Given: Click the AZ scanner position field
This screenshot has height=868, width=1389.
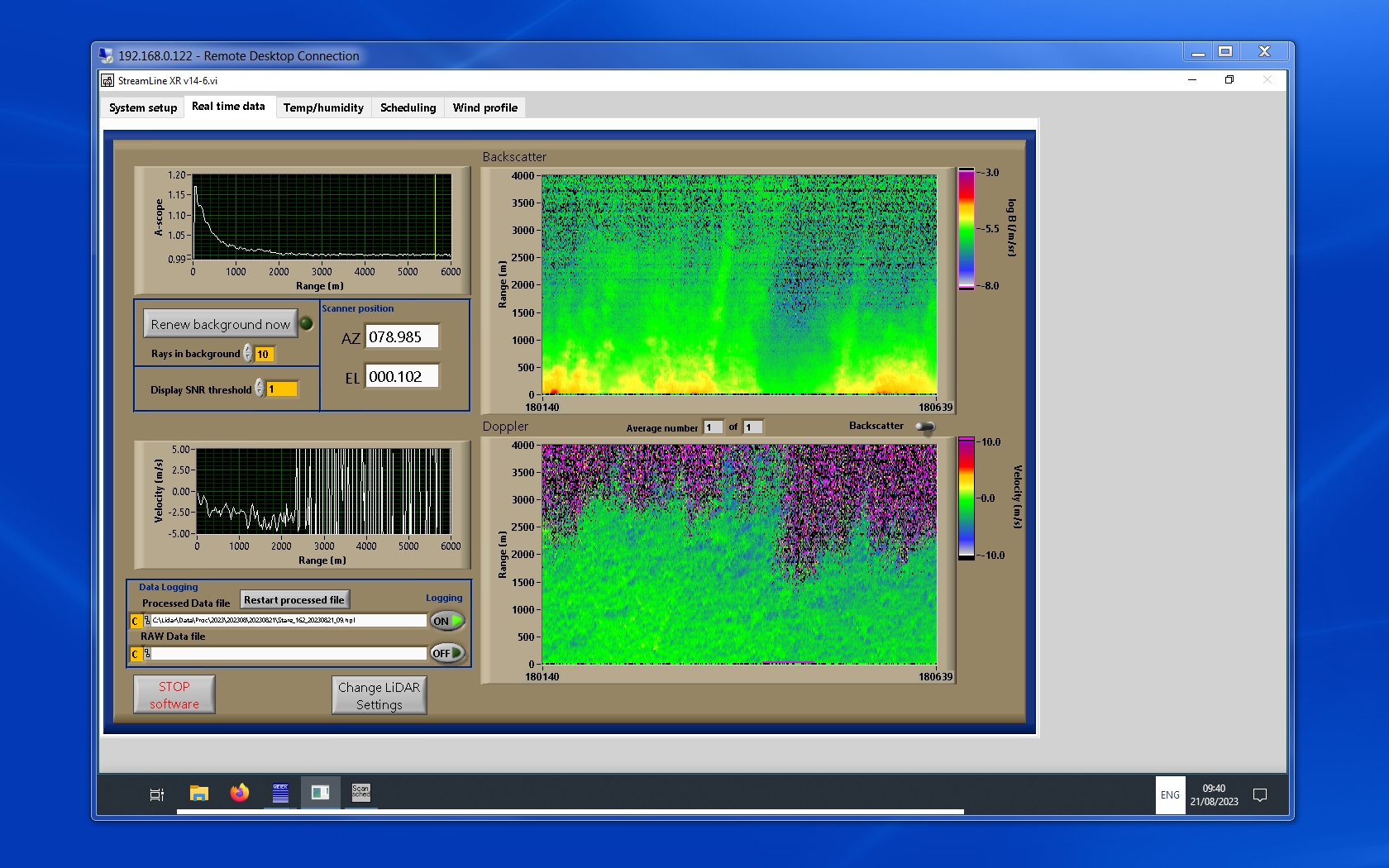Looking at the screenshot, I should tap(402, 337).
